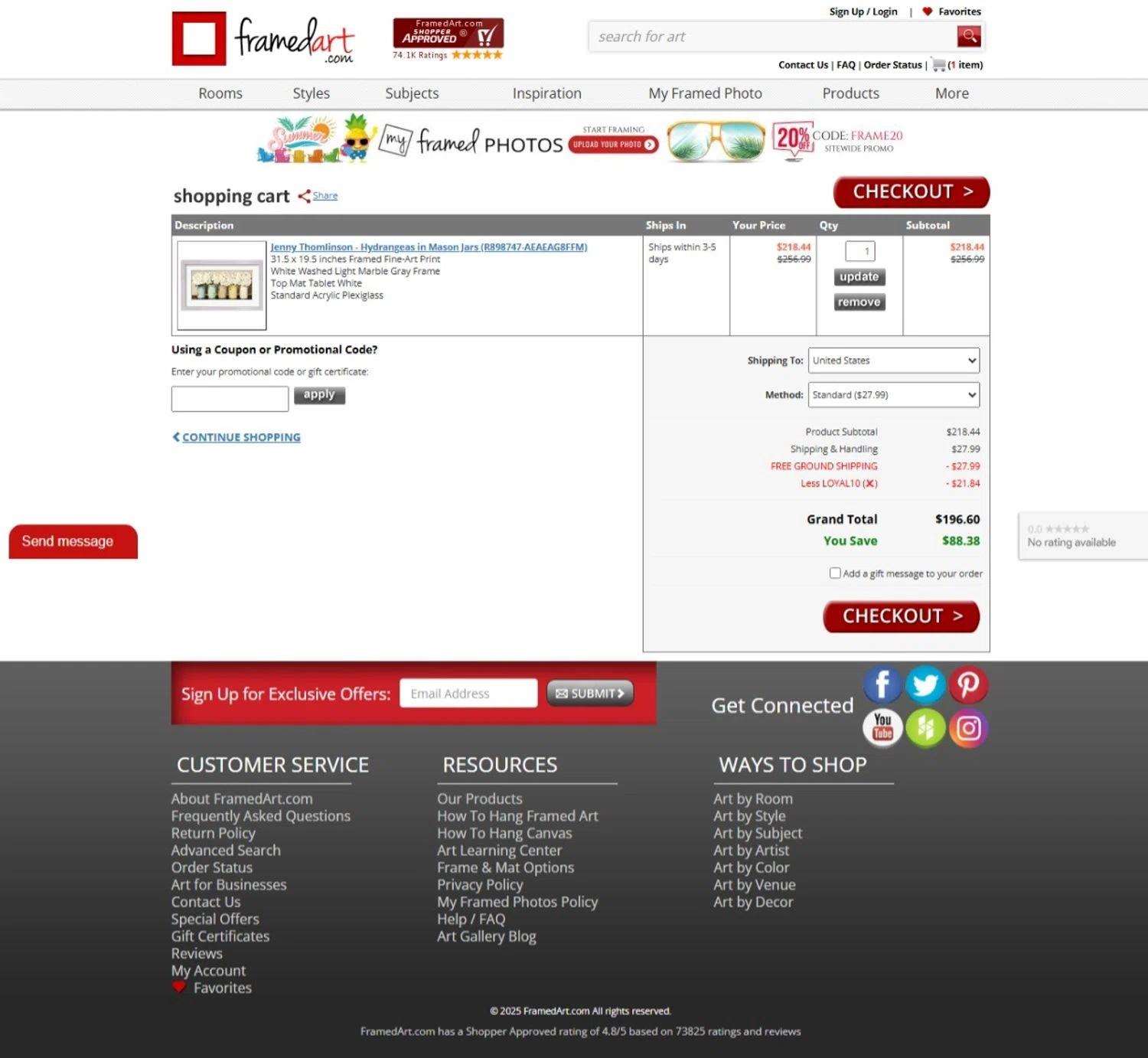Click the Order Status header link

[892, 65]
